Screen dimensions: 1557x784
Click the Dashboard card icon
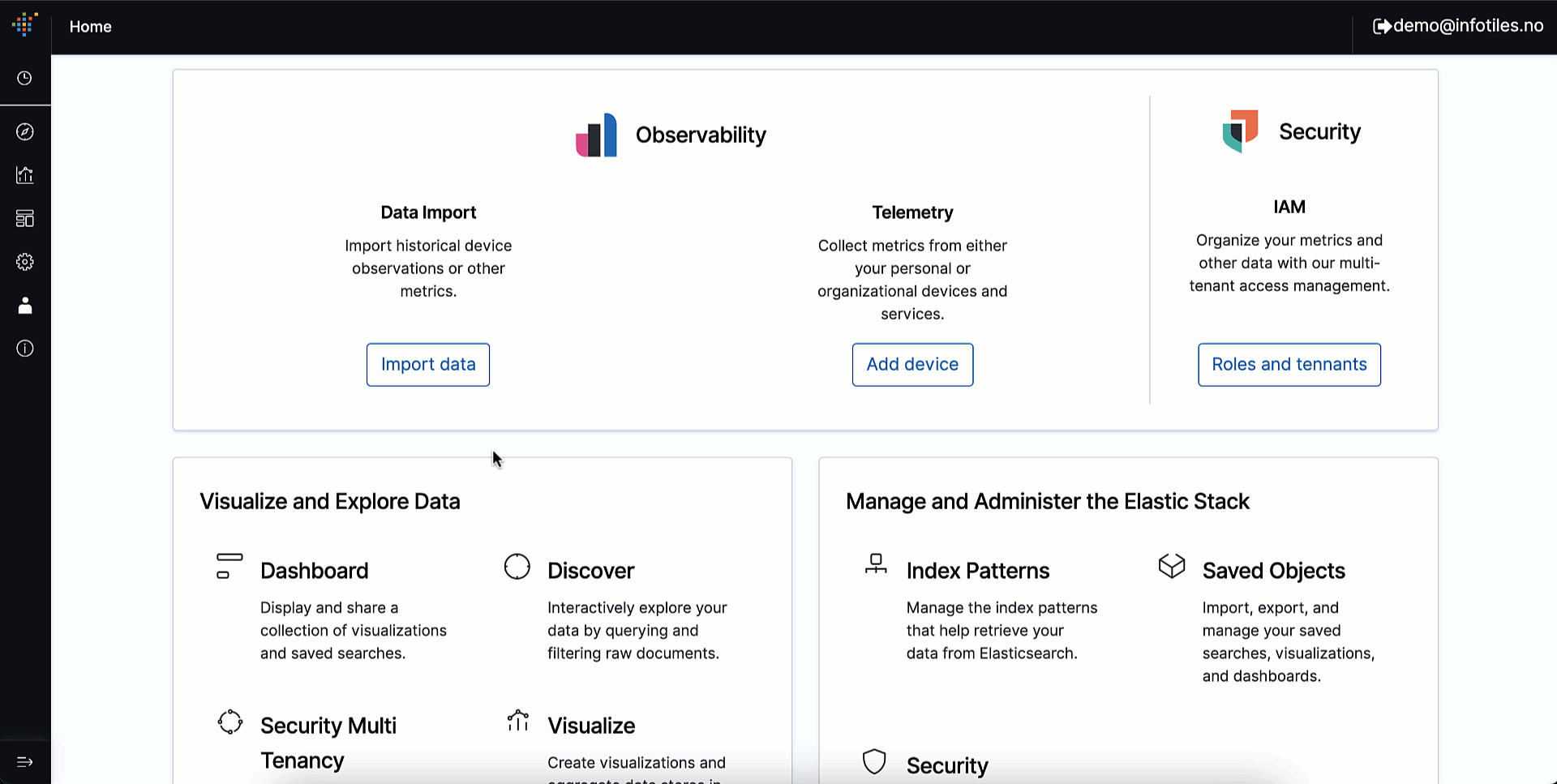pos(229,565)
